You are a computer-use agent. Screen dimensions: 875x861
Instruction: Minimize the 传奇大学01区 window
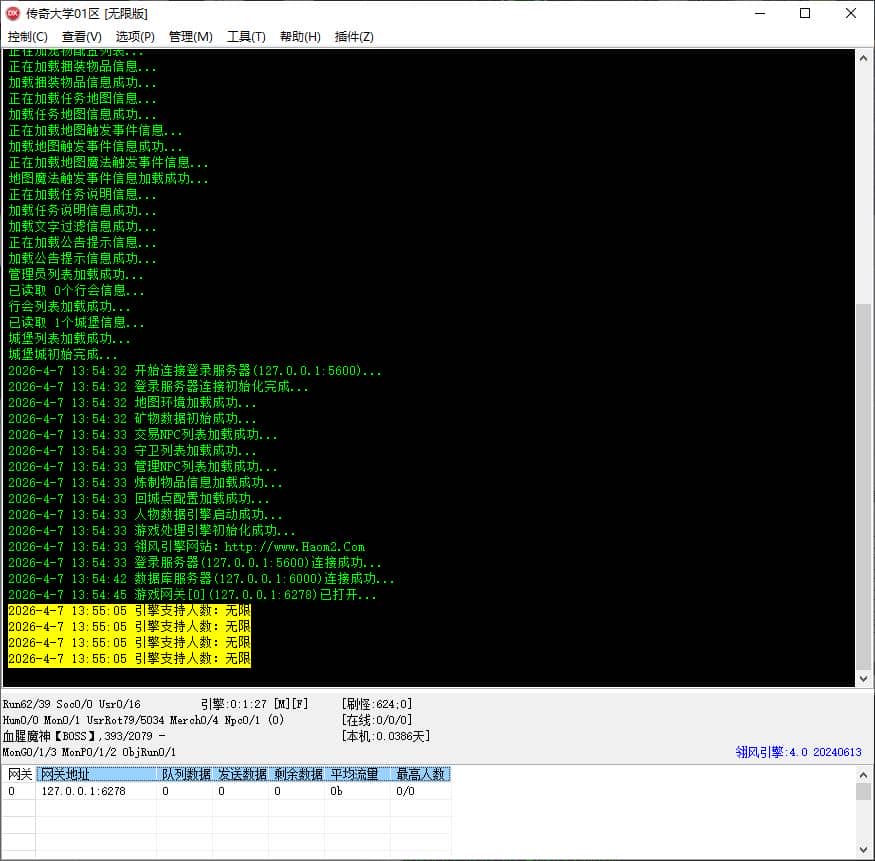[759, 13]
